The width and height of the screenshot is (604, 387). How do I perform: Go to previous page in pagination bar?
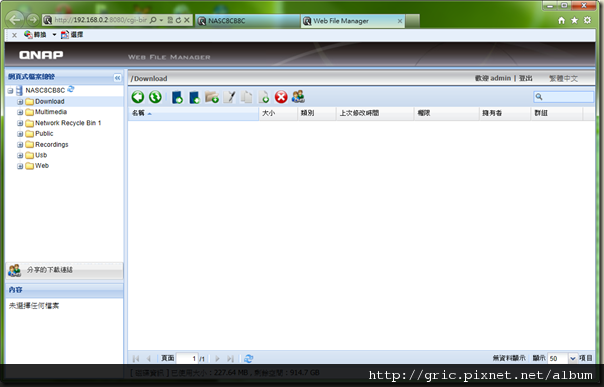(x=148, y=359)
